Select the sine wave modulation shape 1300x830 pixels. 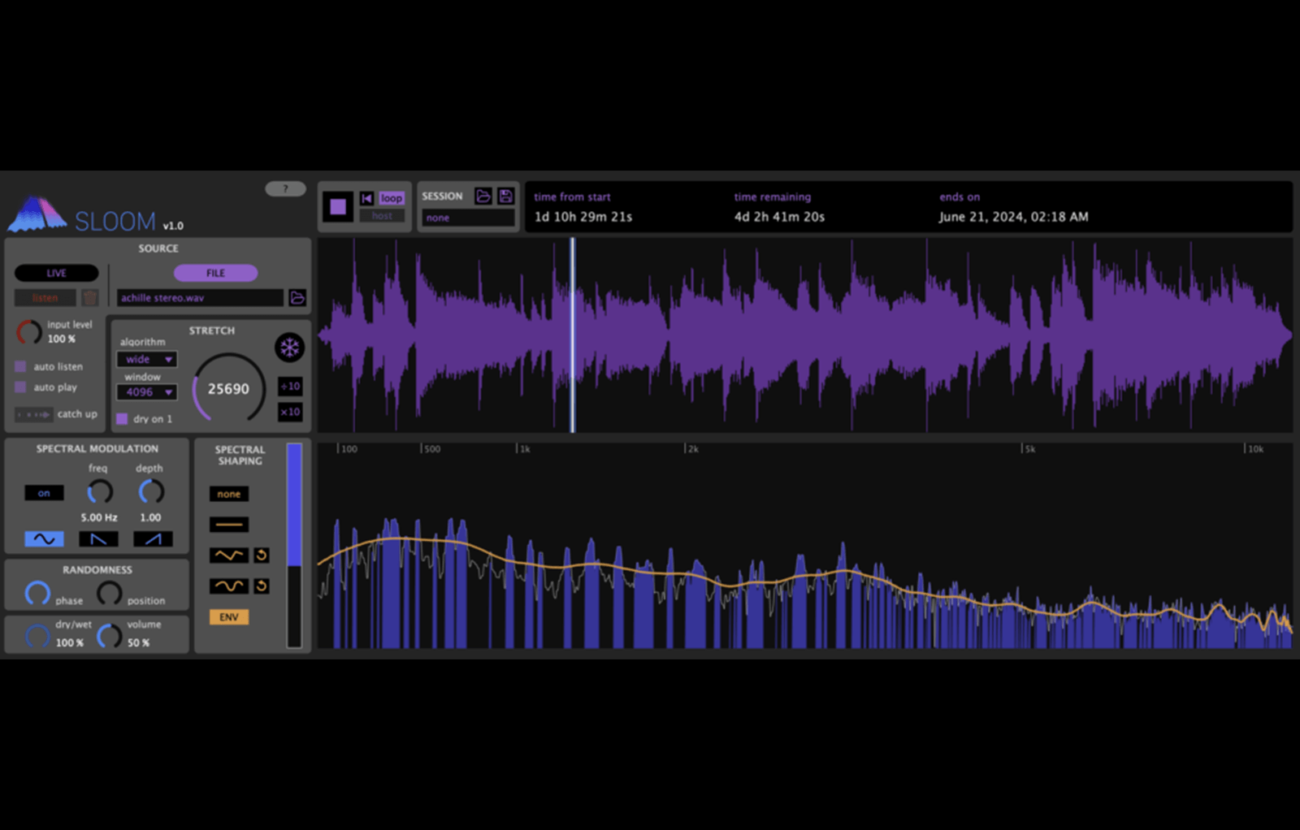[44, 539]
